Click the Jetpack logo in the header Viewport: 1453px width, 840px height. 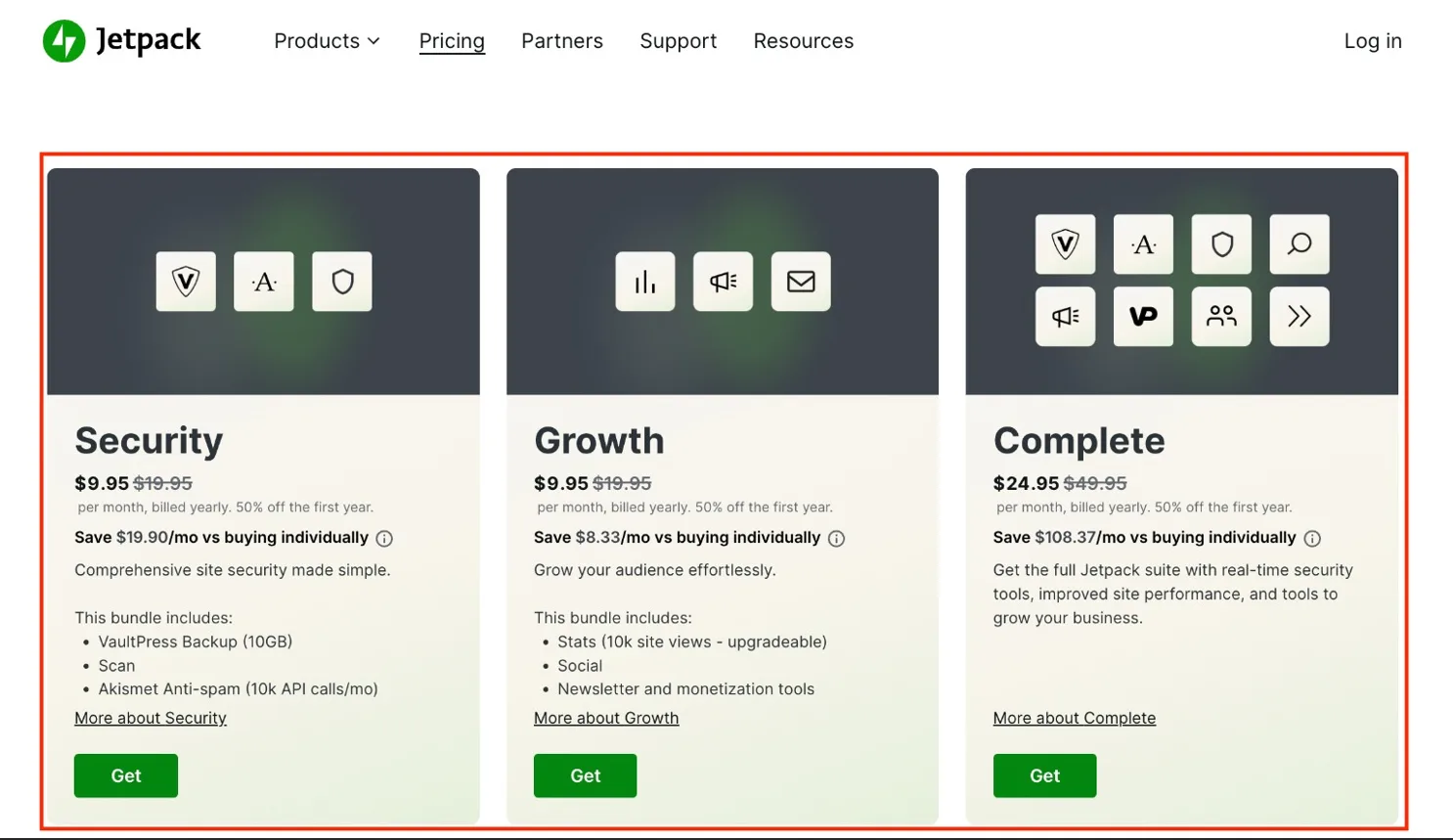[121, 41]
